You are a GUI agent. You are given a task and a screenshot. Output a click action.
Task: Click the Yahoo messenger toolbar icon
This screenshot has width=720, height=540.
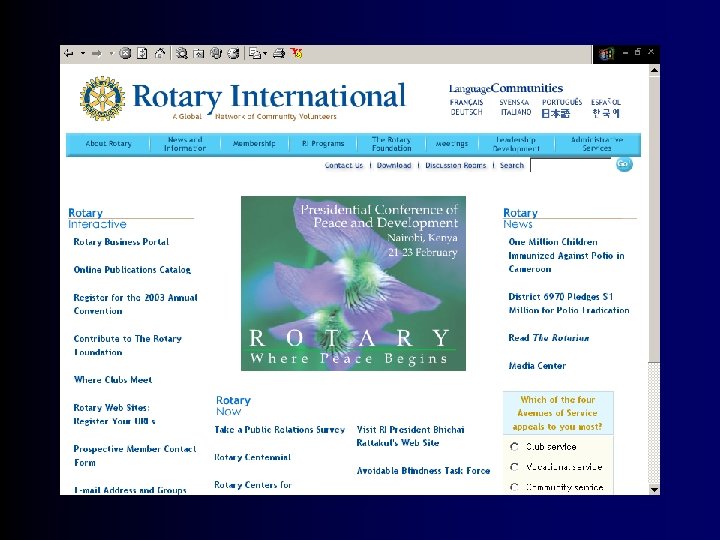coord(297,54)
